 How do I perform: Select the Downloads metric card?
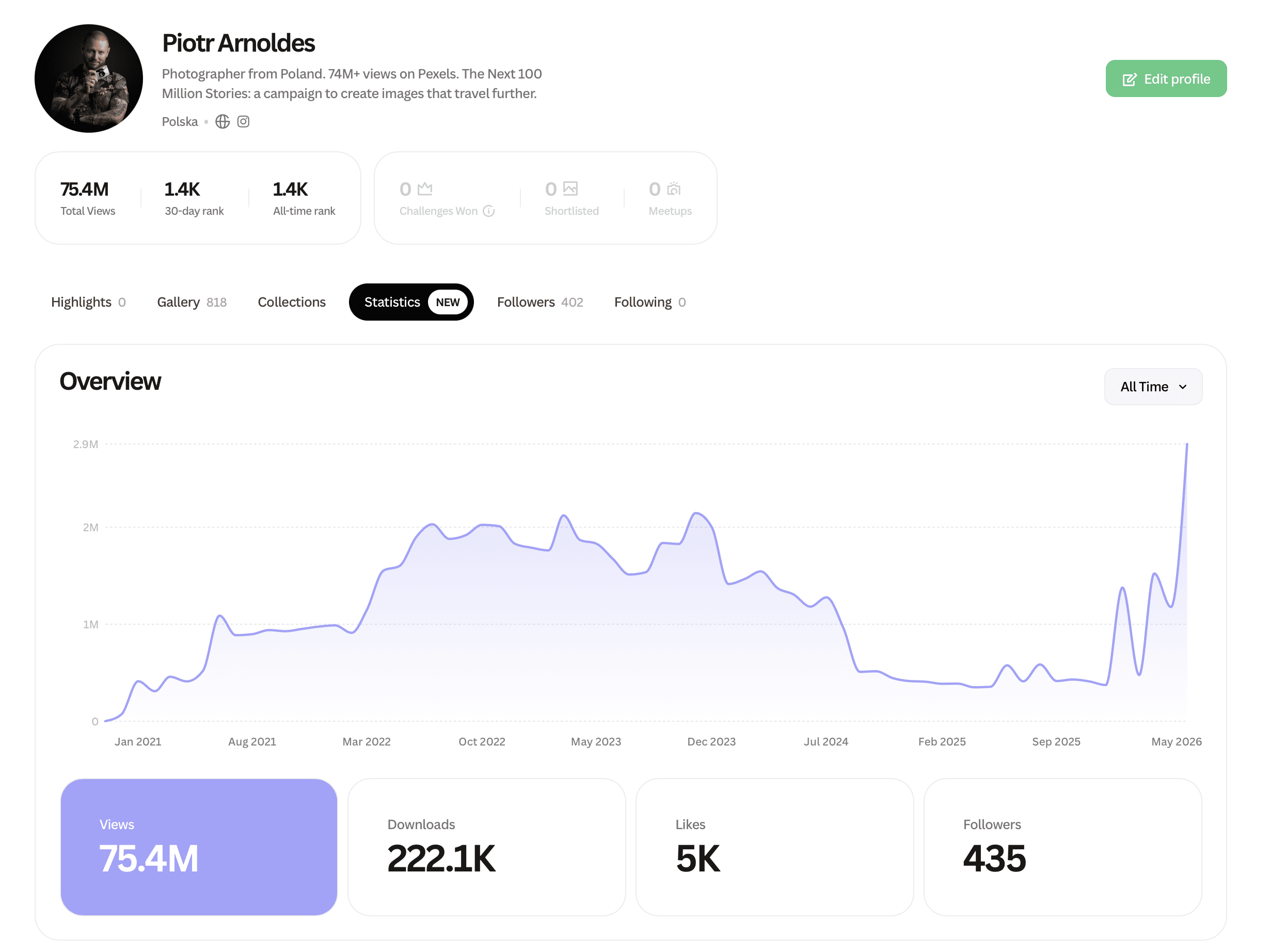click(x=487, y=847)
